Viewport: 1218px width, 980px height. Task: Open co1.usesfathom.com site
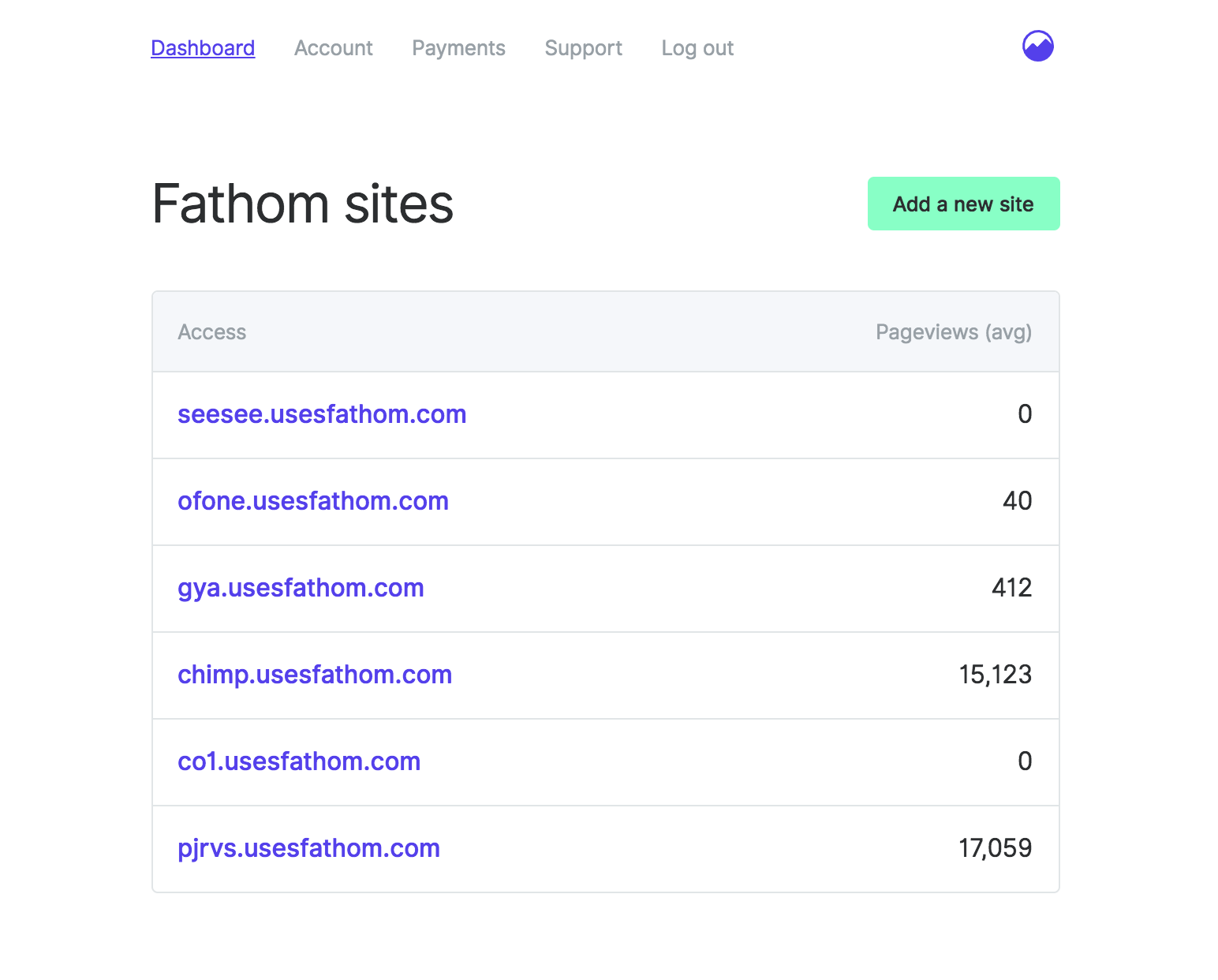(x=299, y=761)
